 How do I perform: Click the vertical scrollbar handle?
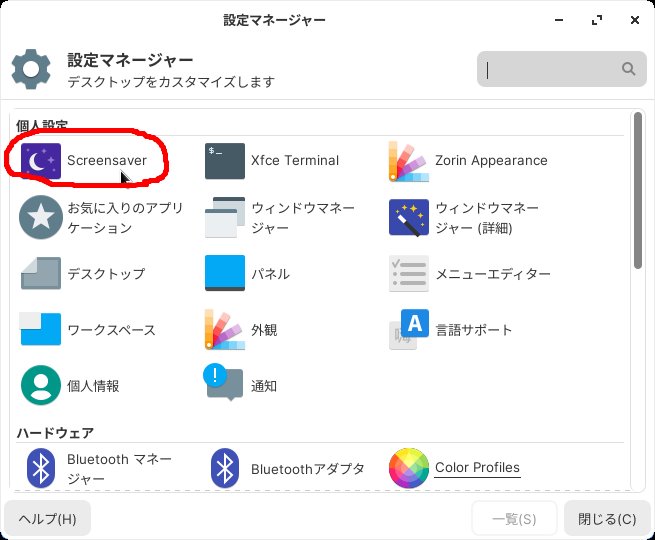[x=637, y=190]
